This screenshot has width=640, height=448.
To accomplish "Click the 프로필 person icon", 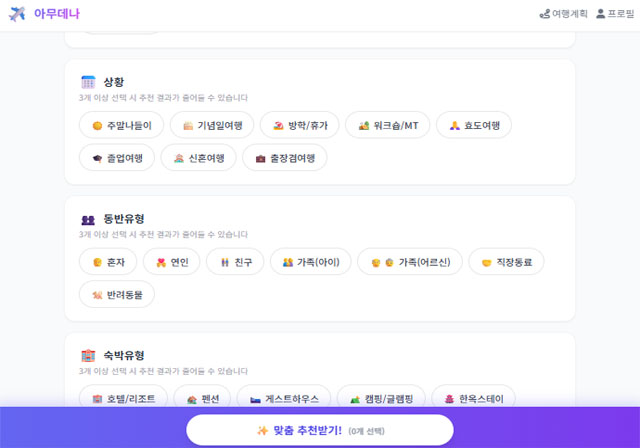I will pos(600,14).
